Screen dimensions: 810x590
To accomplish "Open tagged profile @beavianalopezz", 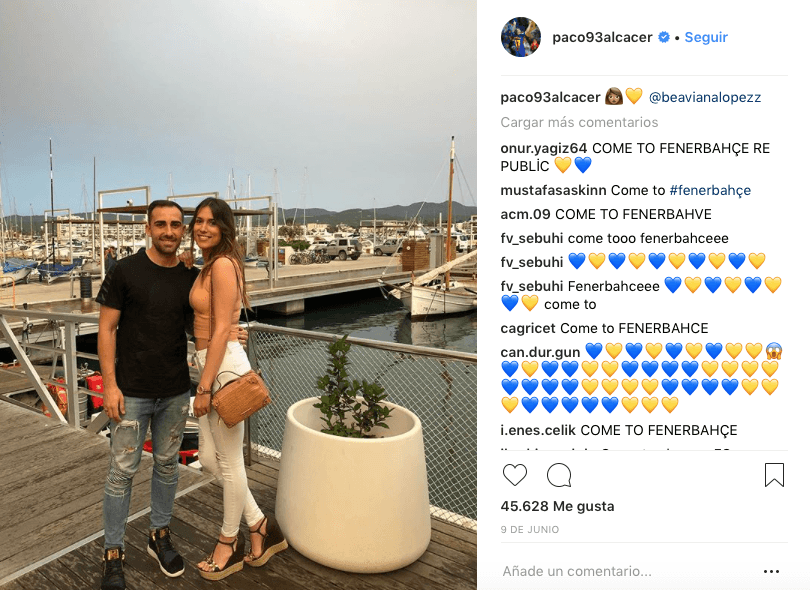I will [705, 97].
